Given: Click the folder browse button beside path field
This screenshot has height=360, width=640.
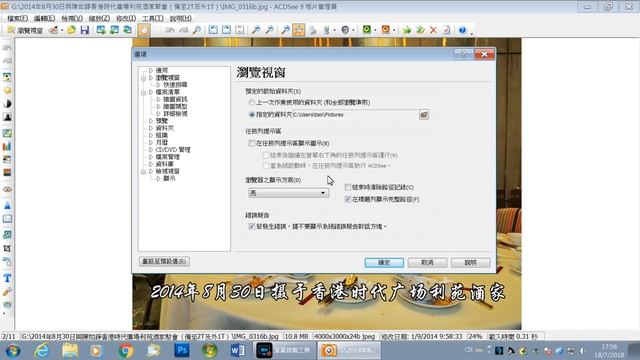Looking at the screenshot, I should click(424, 115).
